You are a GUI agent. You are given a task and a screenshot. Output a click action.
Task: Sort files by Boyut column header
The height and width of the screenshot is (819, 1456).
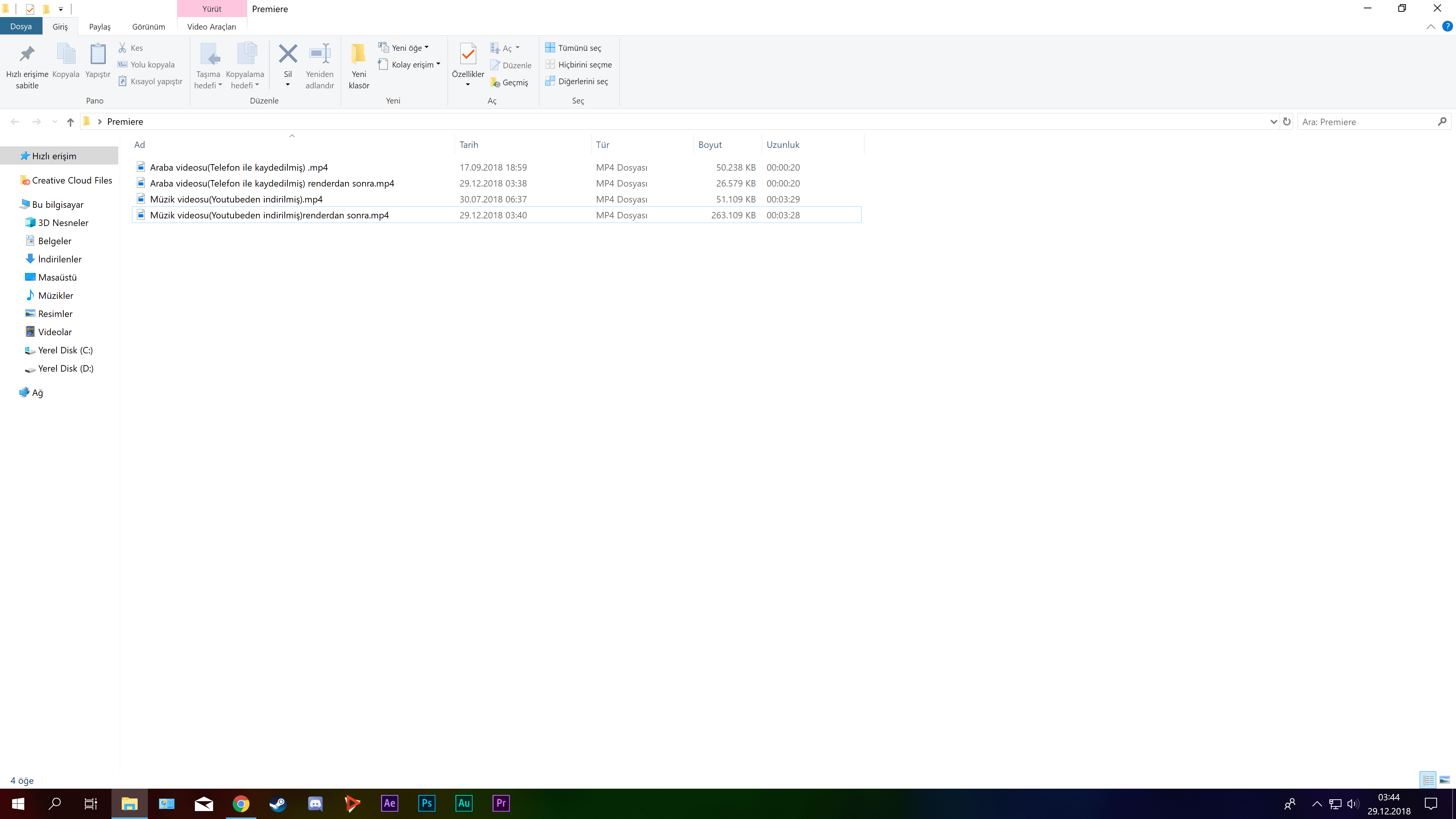(710, 145)
